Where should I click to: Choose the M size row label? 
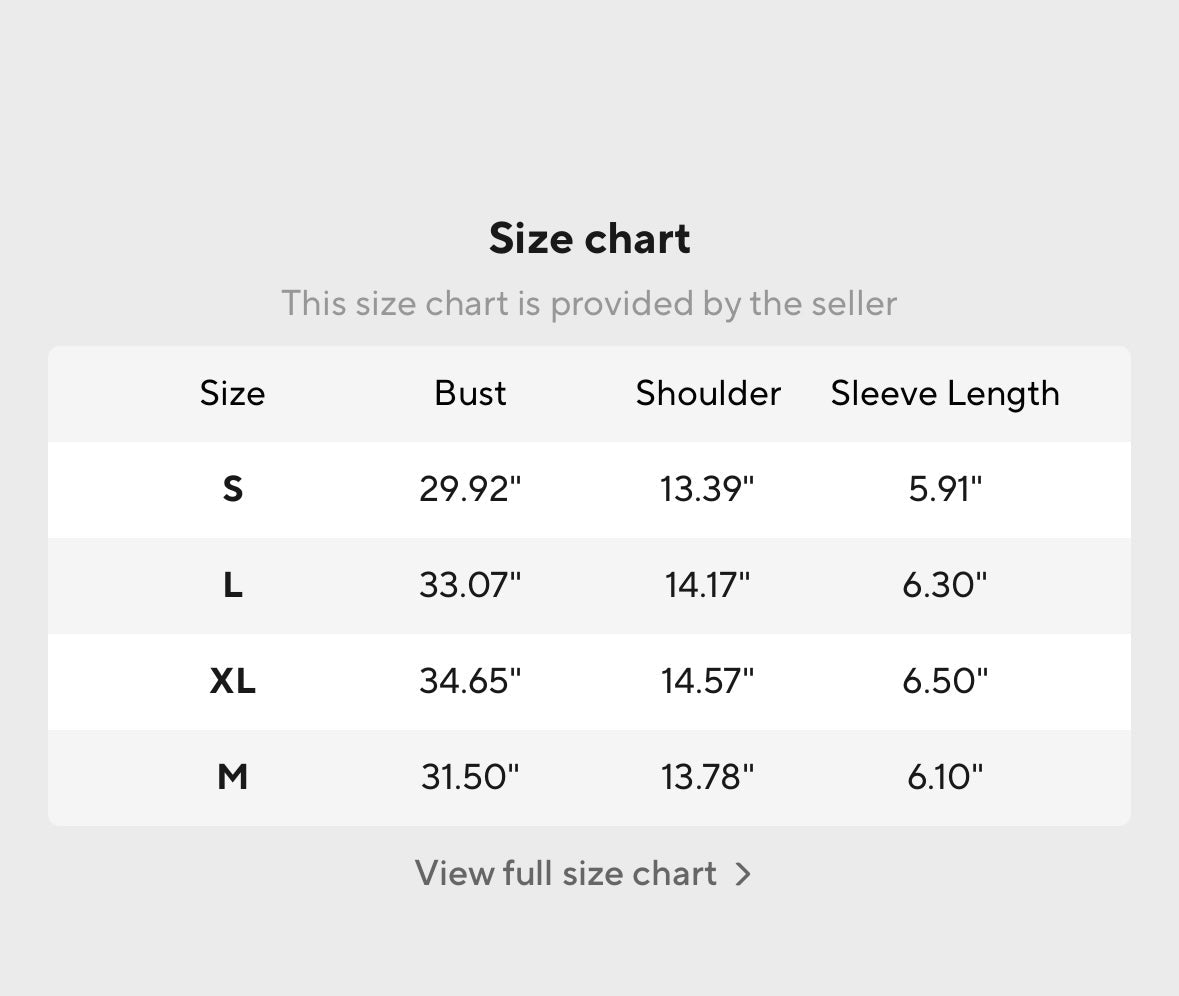point(232,776)
